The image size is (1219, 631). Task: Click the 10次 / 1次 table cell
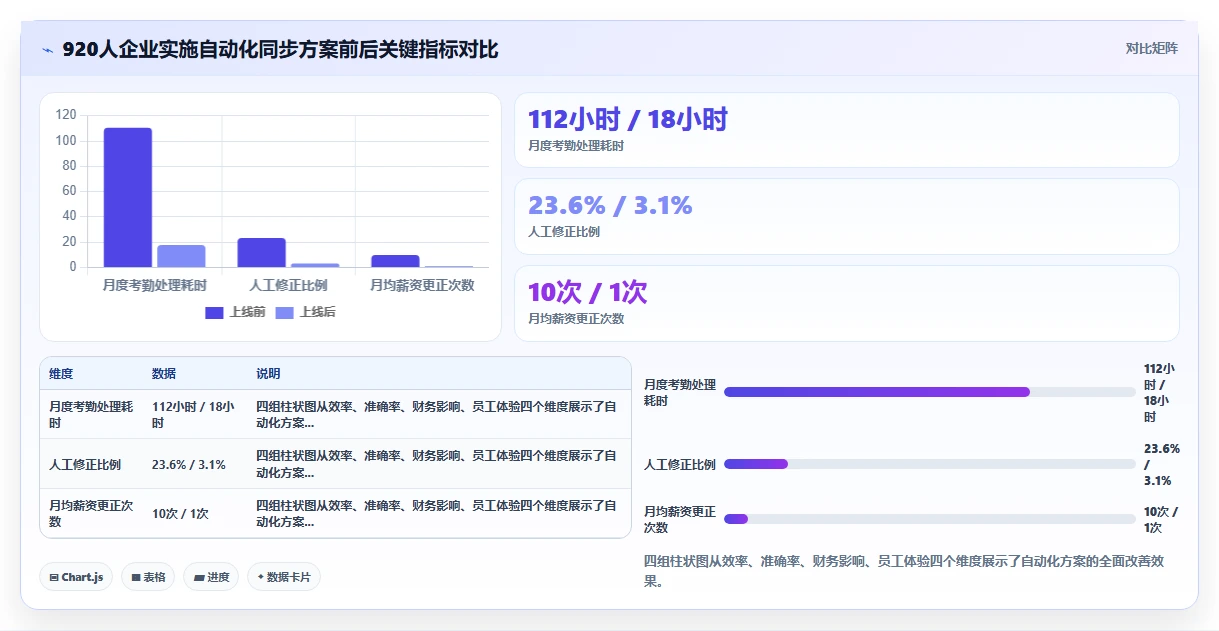coord(195,514)
